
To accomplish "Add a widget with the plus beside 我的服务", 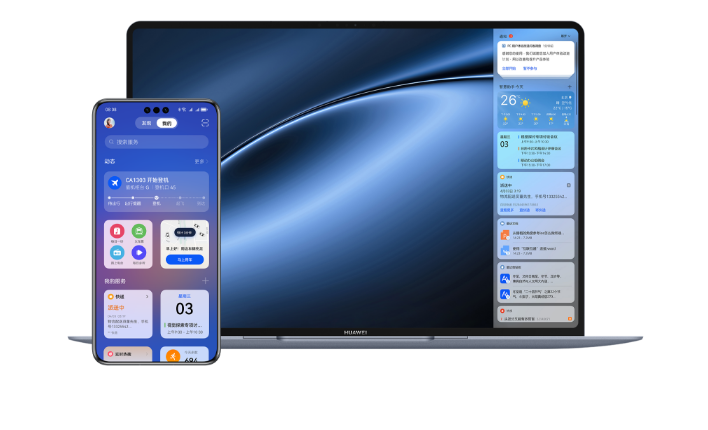I will [x=205, y=281].
